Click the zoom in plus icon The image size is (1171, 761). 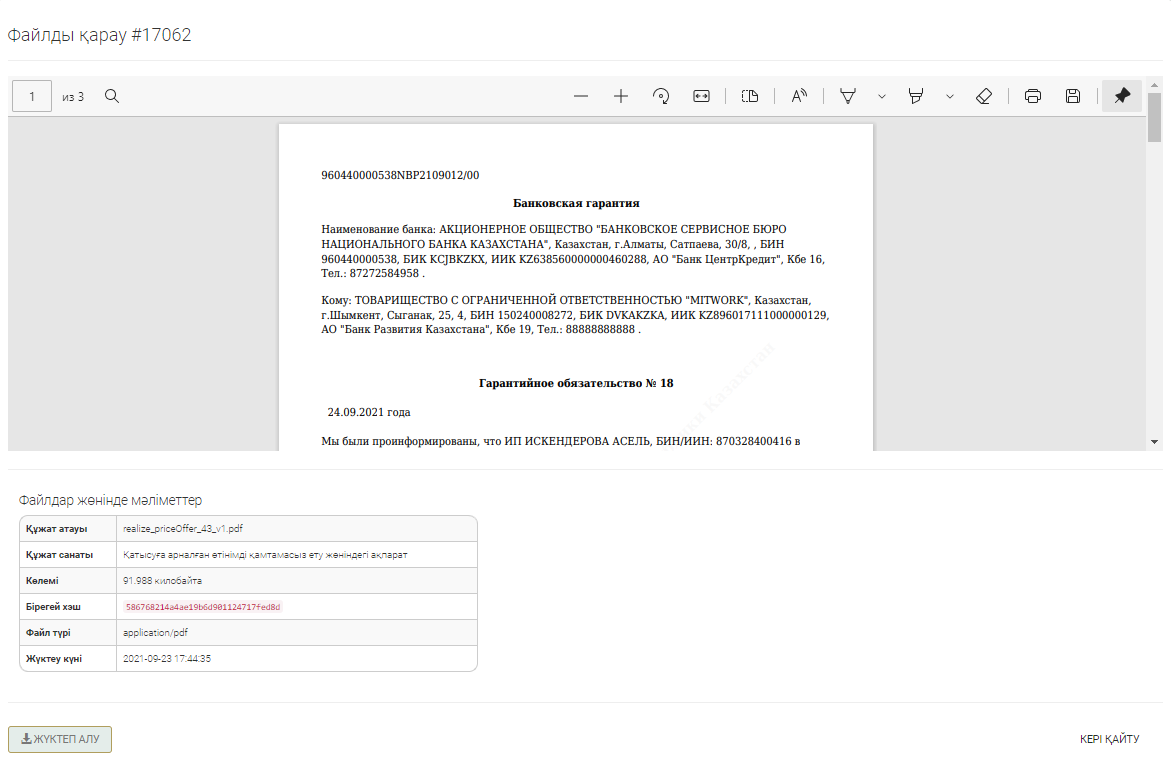[621, 96]
